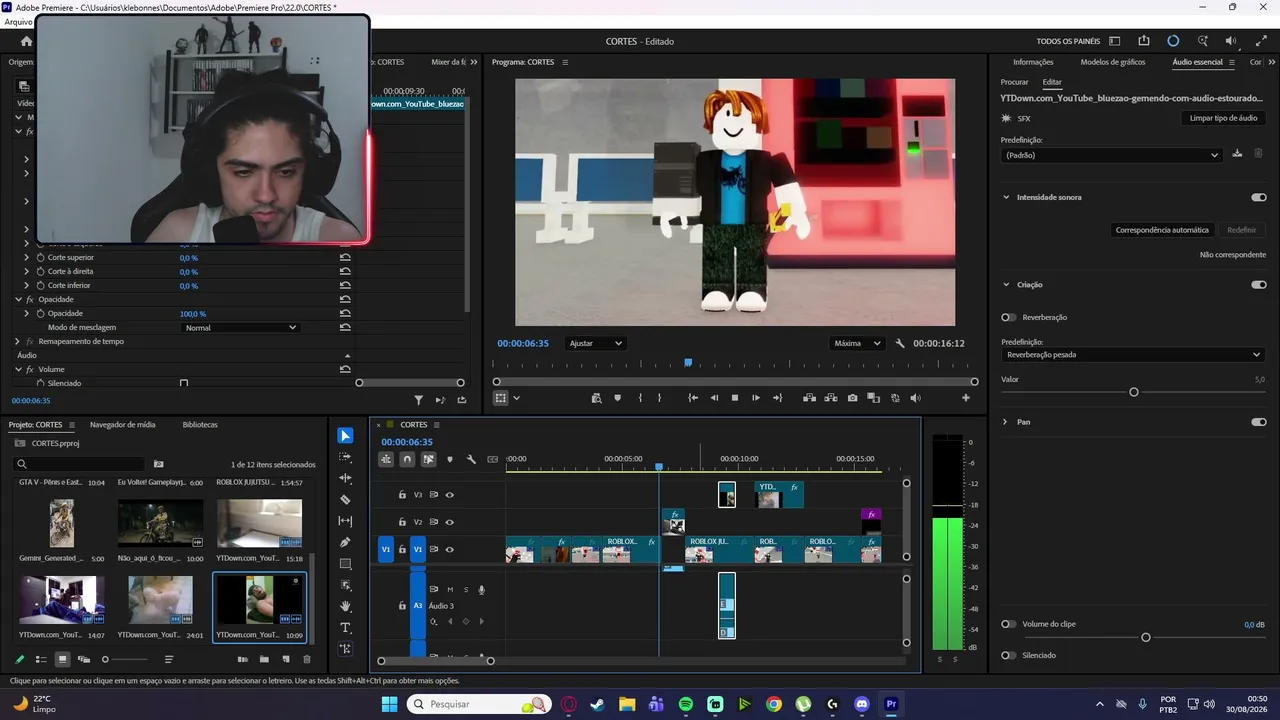Add a marker in the timeline
Image resolution: width=1280 pixels, height=720 pixels.
pos(449,459)
